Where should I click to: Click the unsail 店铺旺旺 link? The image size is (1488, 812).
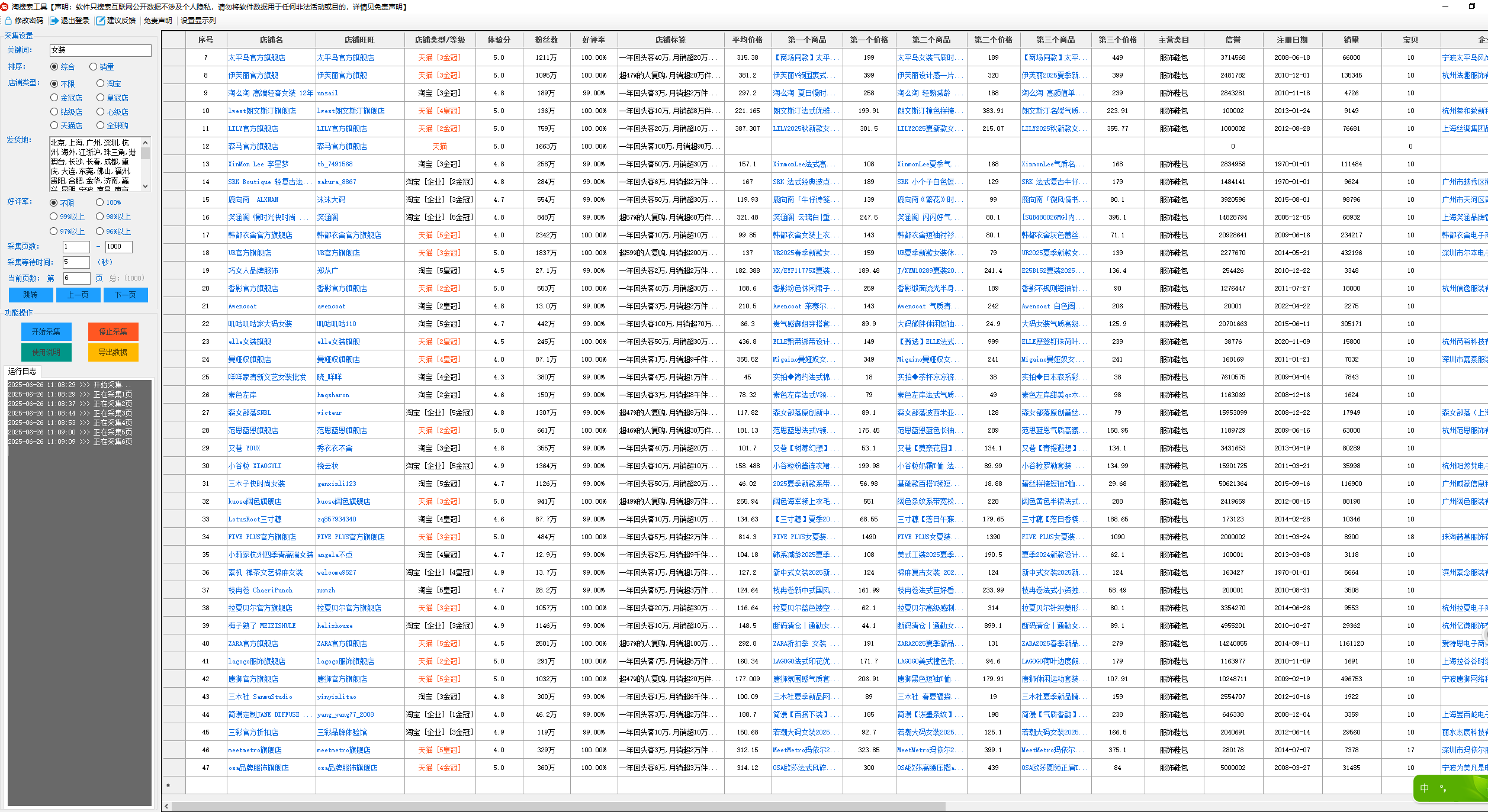pyautogui.click(x=328, y=94)
